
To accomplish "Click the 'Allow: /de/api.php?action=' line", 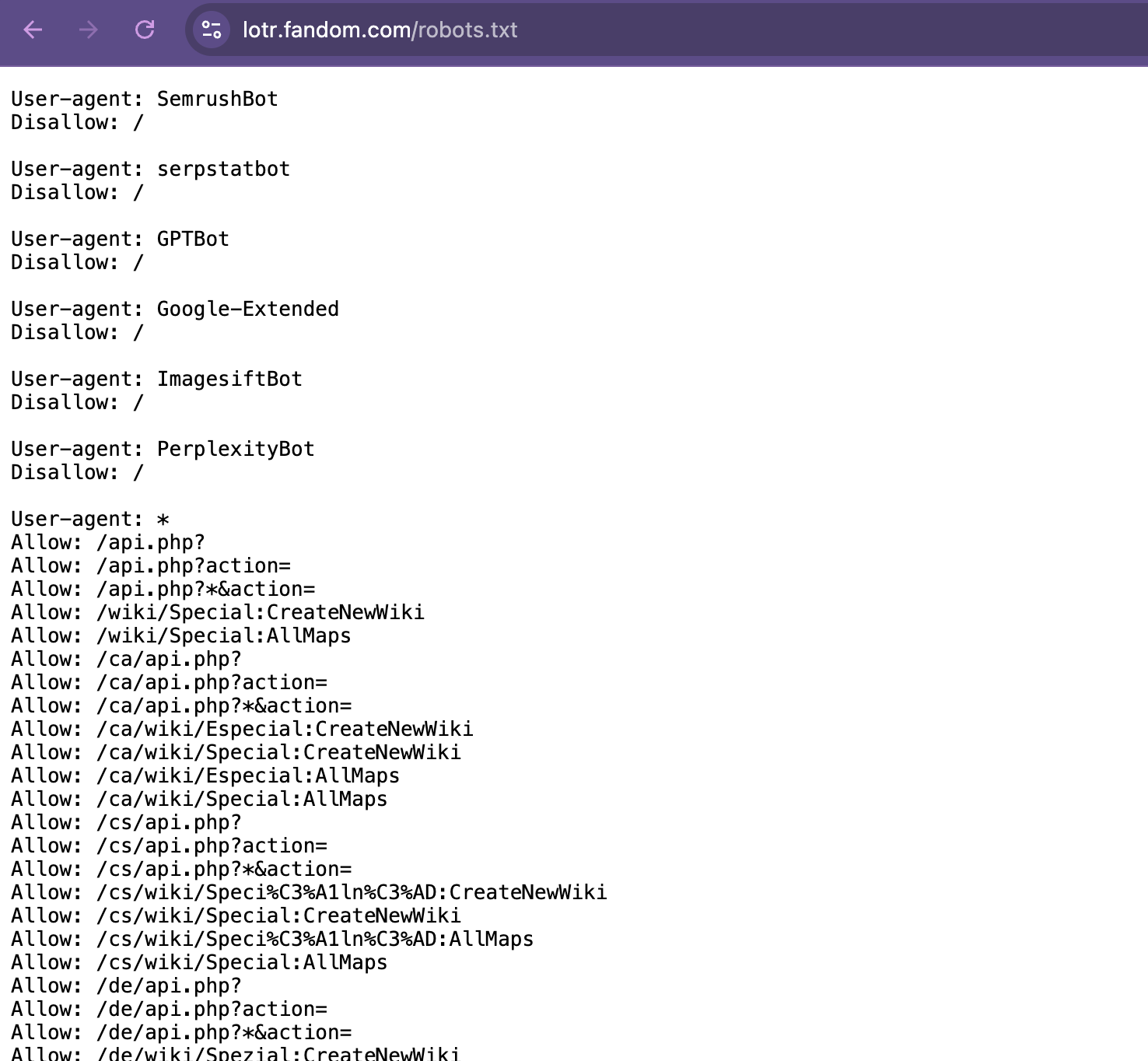I will click(x=169, y=1009).
